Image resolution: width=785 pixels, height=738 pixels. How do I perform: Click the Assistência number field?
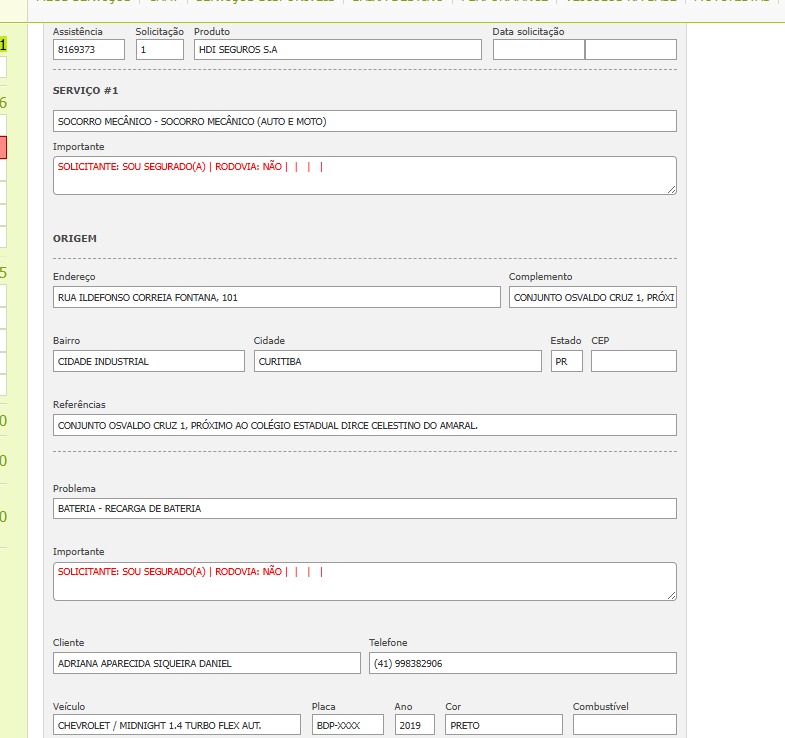pyautogui.click(x=89, y=50)
